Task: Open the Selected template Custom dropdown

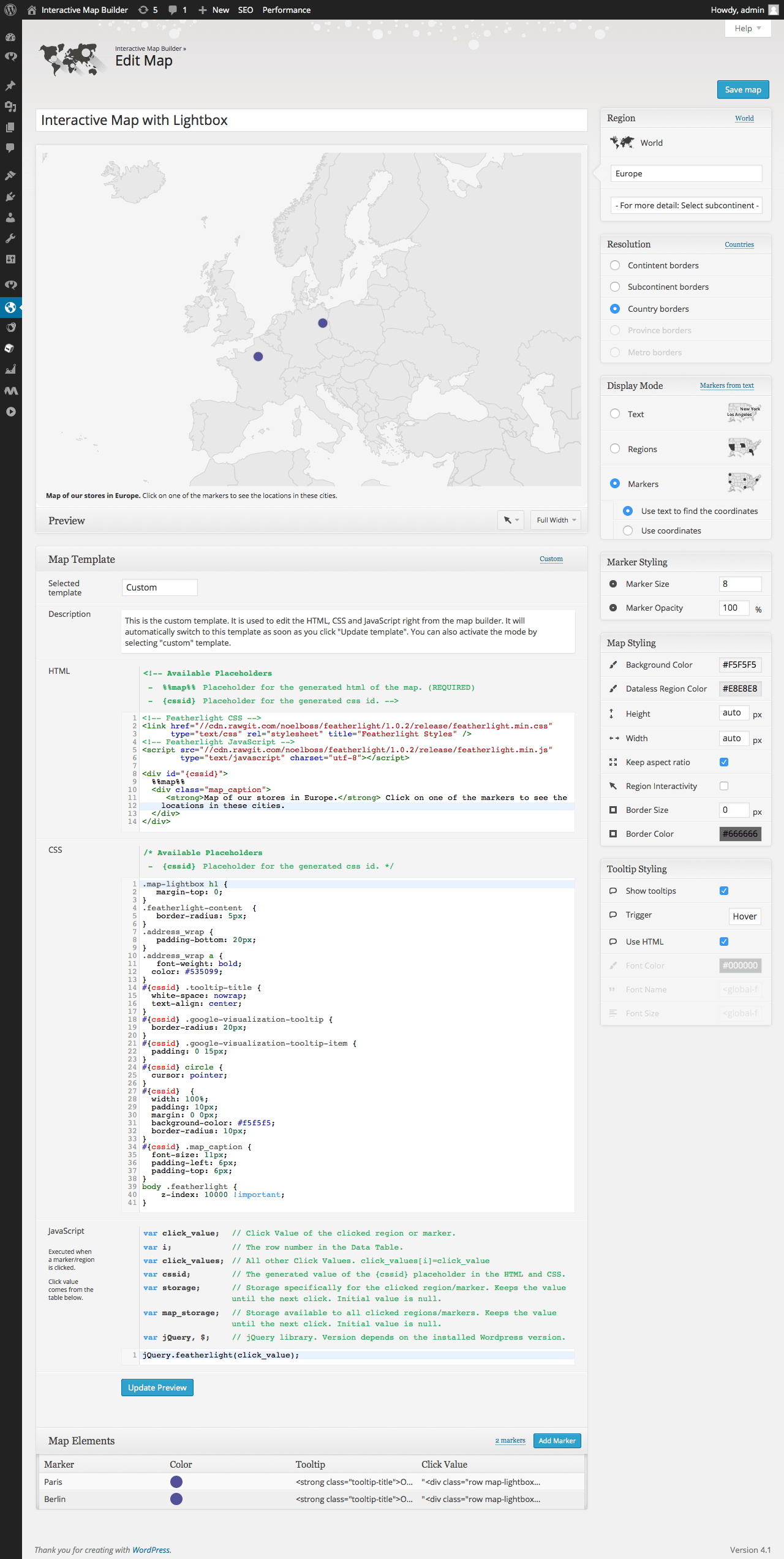Action: pyautogui.click(x=159, y=587)
